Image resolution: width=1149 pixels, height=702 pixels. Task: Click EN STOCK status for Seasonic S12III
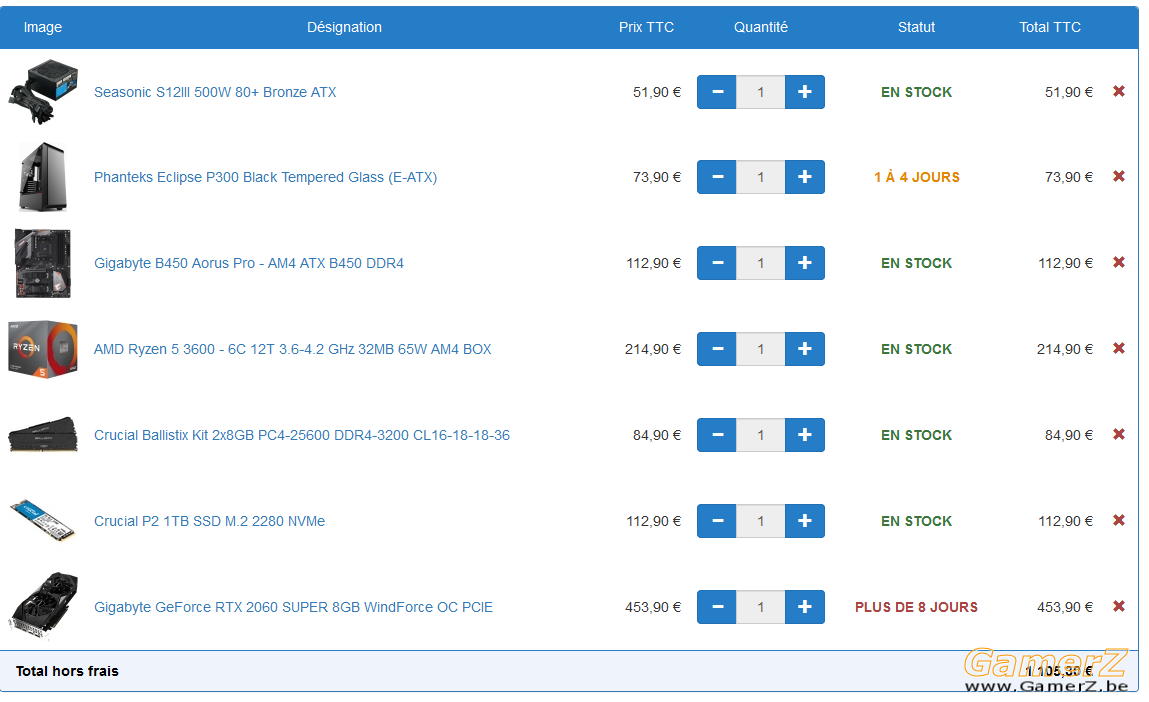917,92
